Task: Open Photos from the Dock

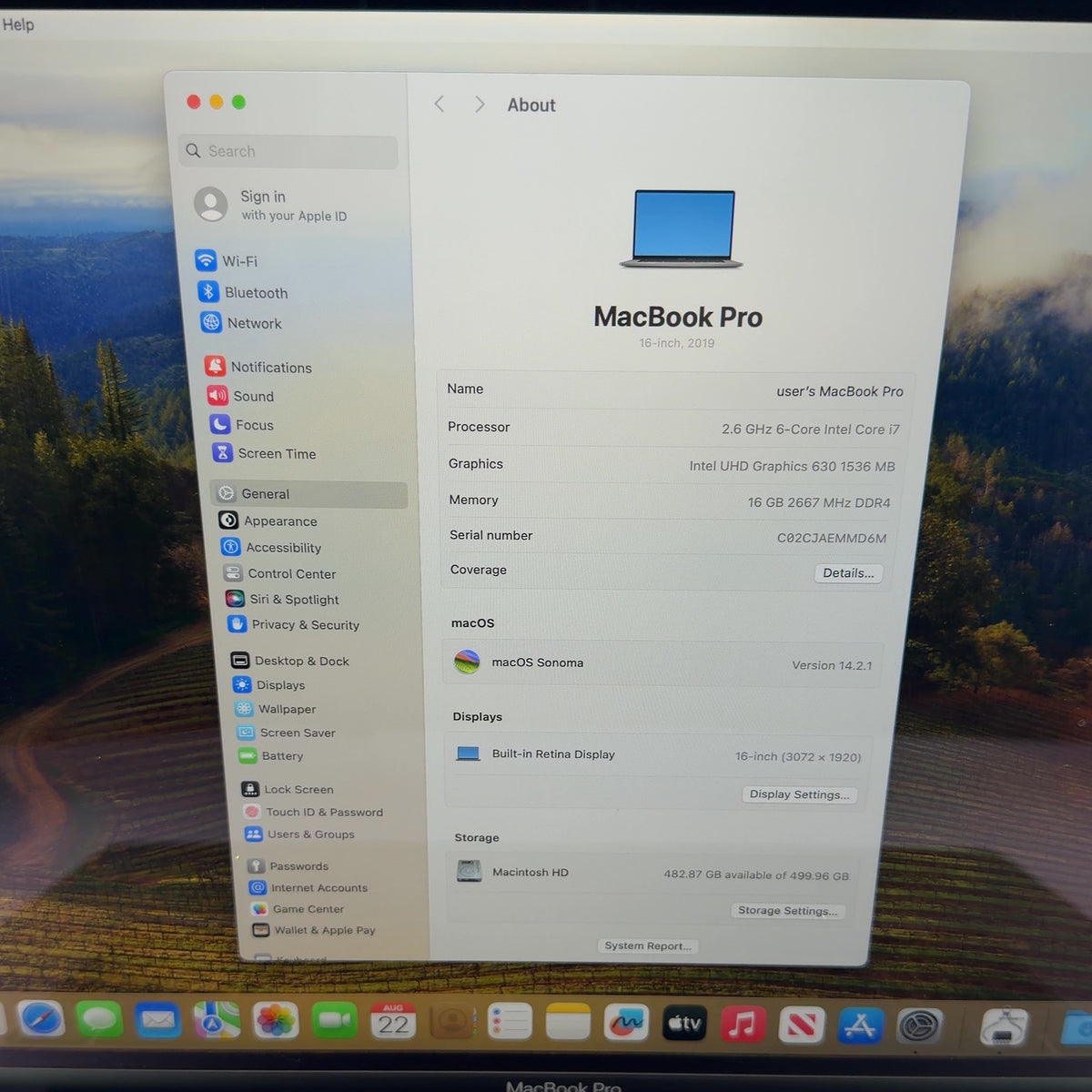Action: 276,1021
